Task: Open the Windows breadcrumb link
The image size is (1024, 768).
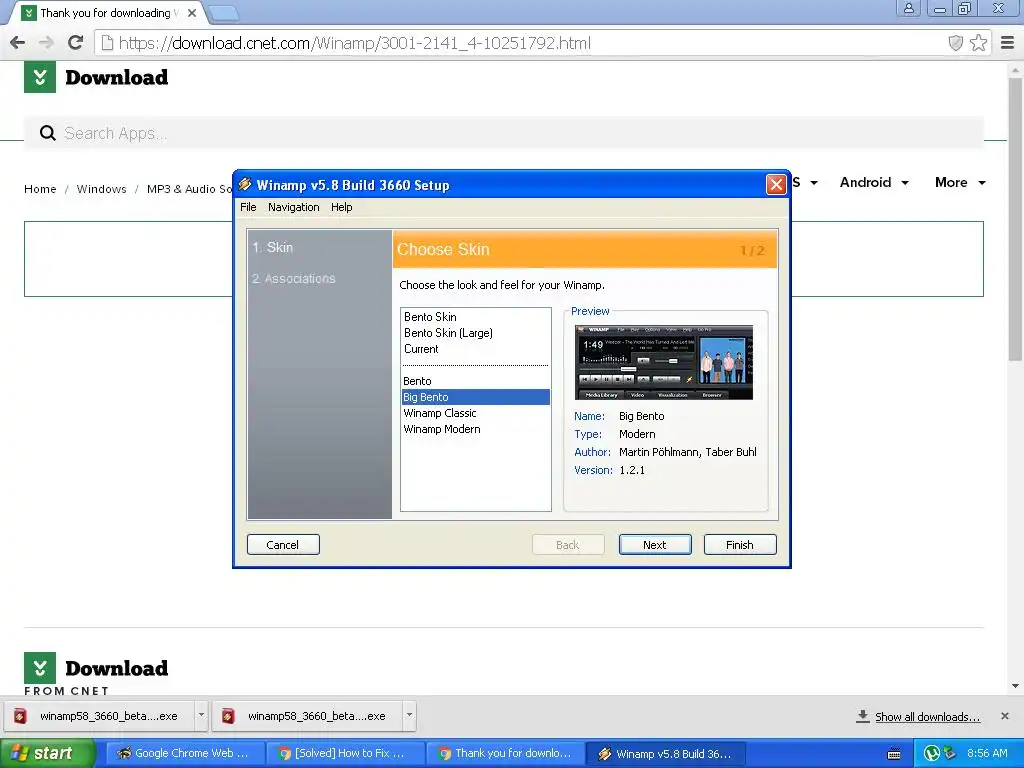Action: coord(101,189)
